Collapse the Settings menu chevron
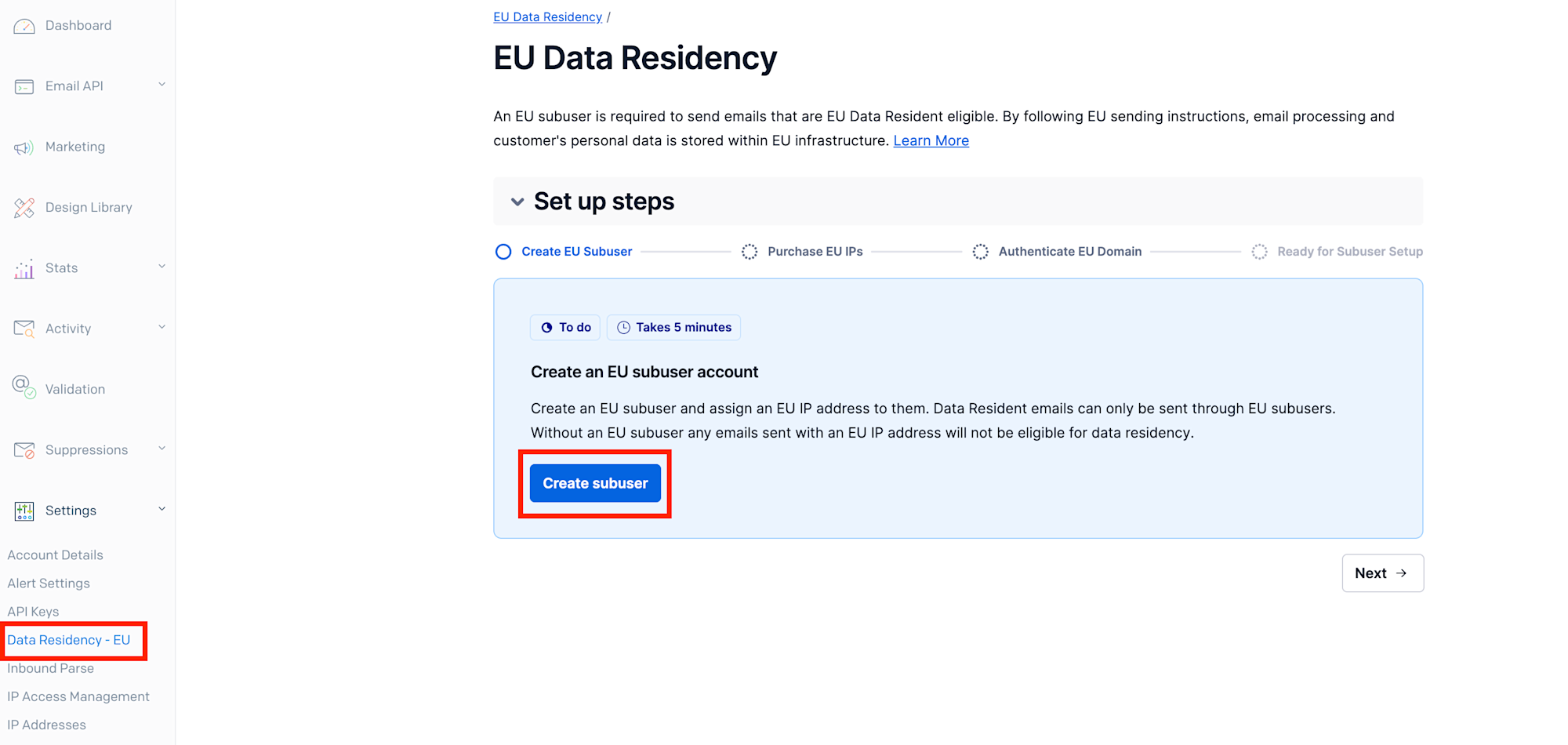This screenshot has width=1568, height=745. (x=162, y=509)
